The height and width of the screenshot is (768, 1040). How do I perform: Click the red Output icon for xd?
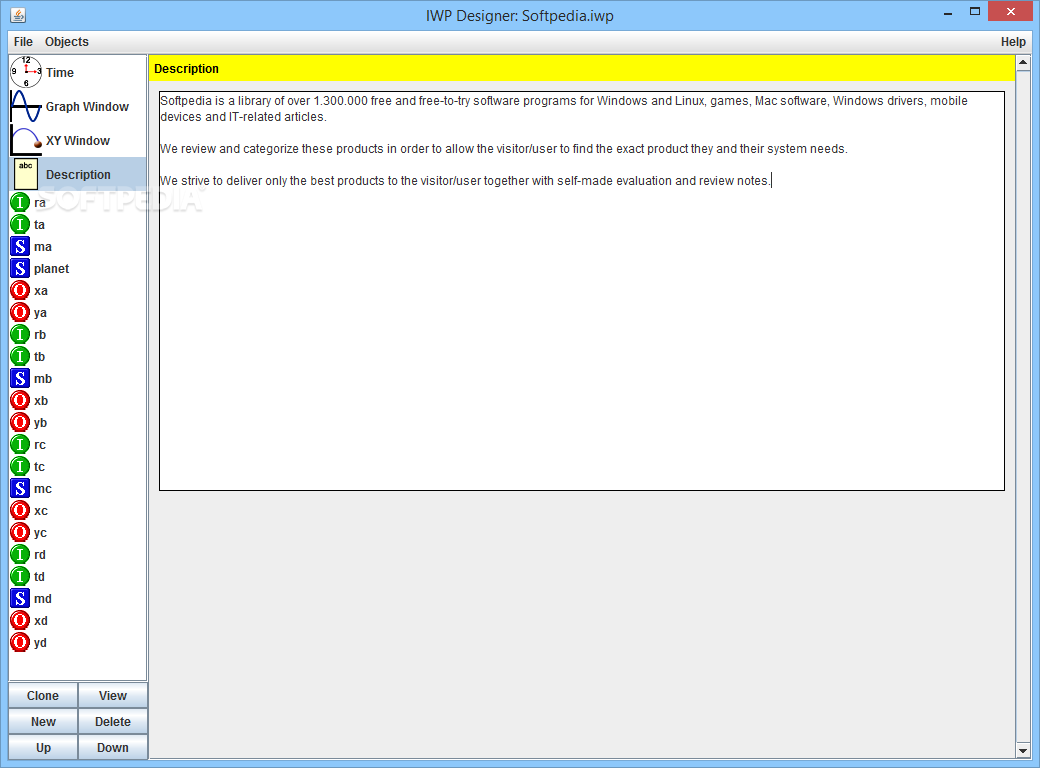[20, 620]
